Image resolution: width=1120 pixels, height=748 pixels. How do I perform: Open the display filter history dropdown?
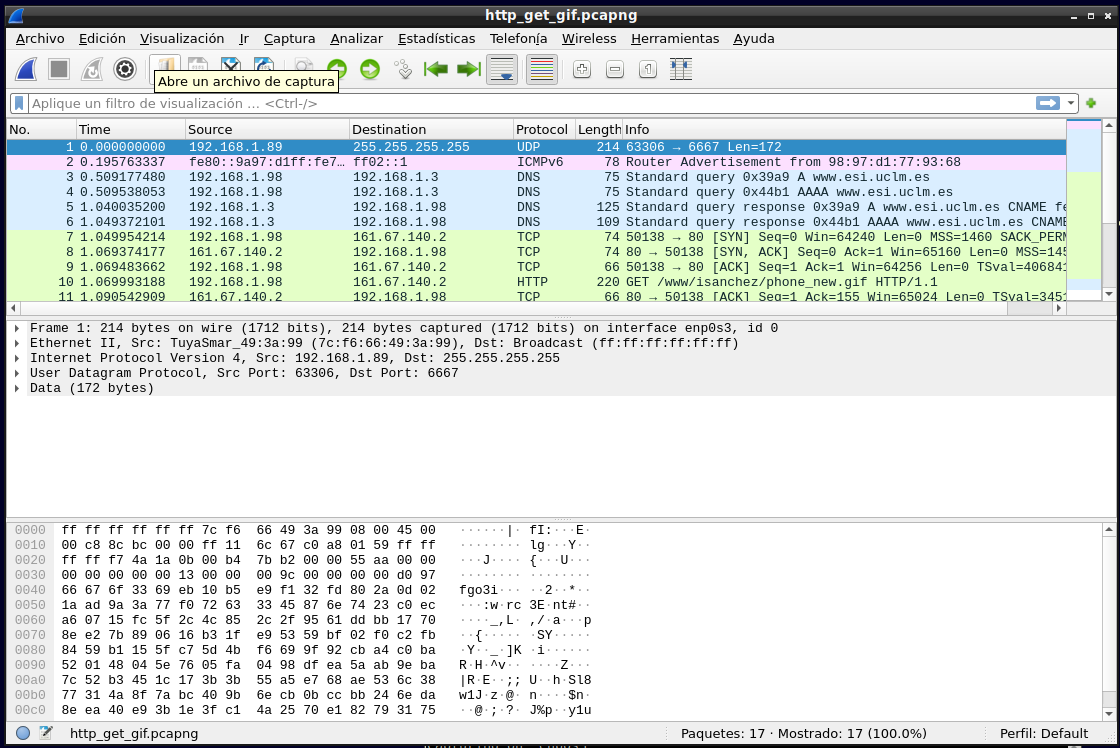(x=1072, y=104)
